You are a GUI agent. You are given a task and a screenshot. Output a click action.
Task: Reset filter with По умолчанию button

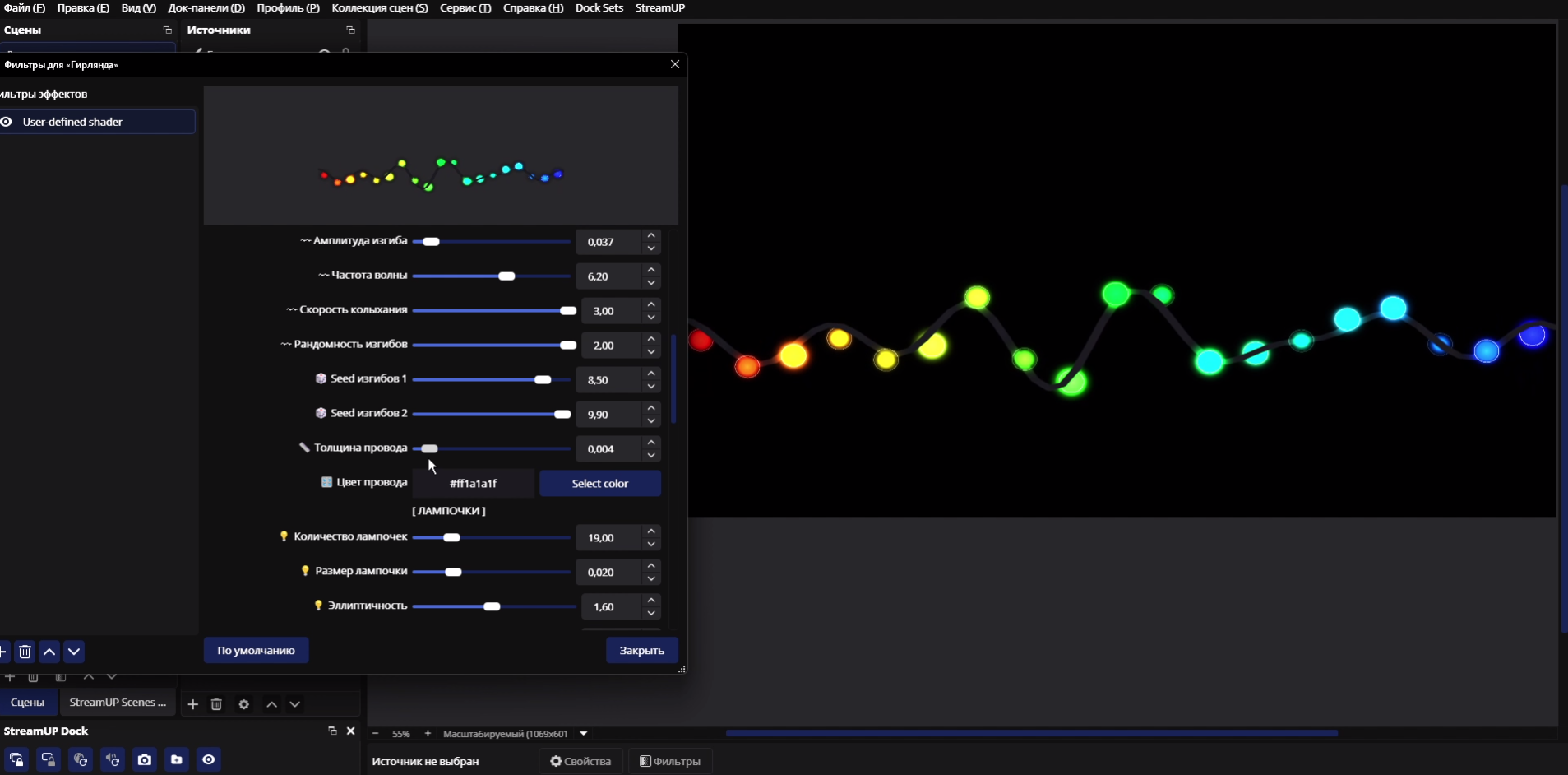point(256,650)
